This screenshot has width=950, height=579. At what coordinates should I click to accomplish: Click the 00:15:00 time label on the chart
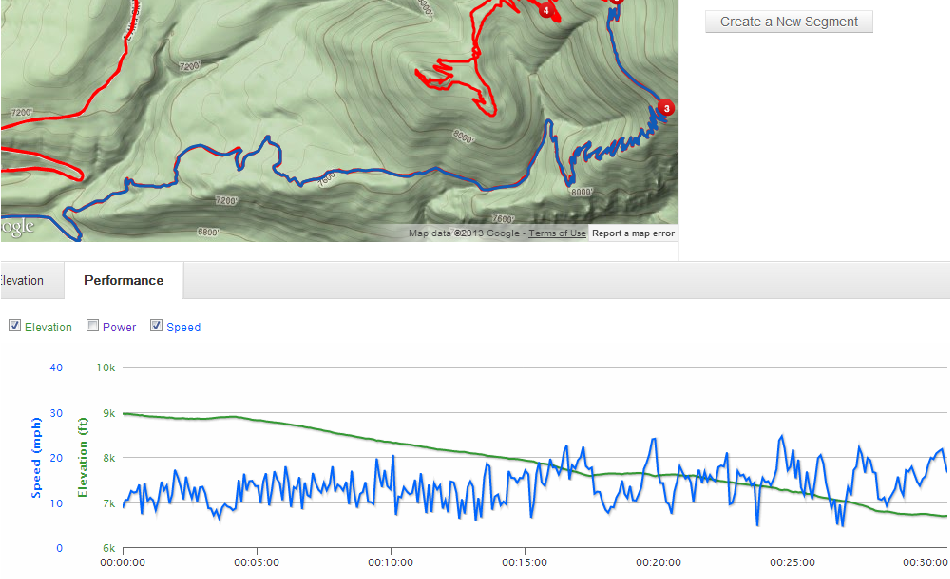[526, 562]
